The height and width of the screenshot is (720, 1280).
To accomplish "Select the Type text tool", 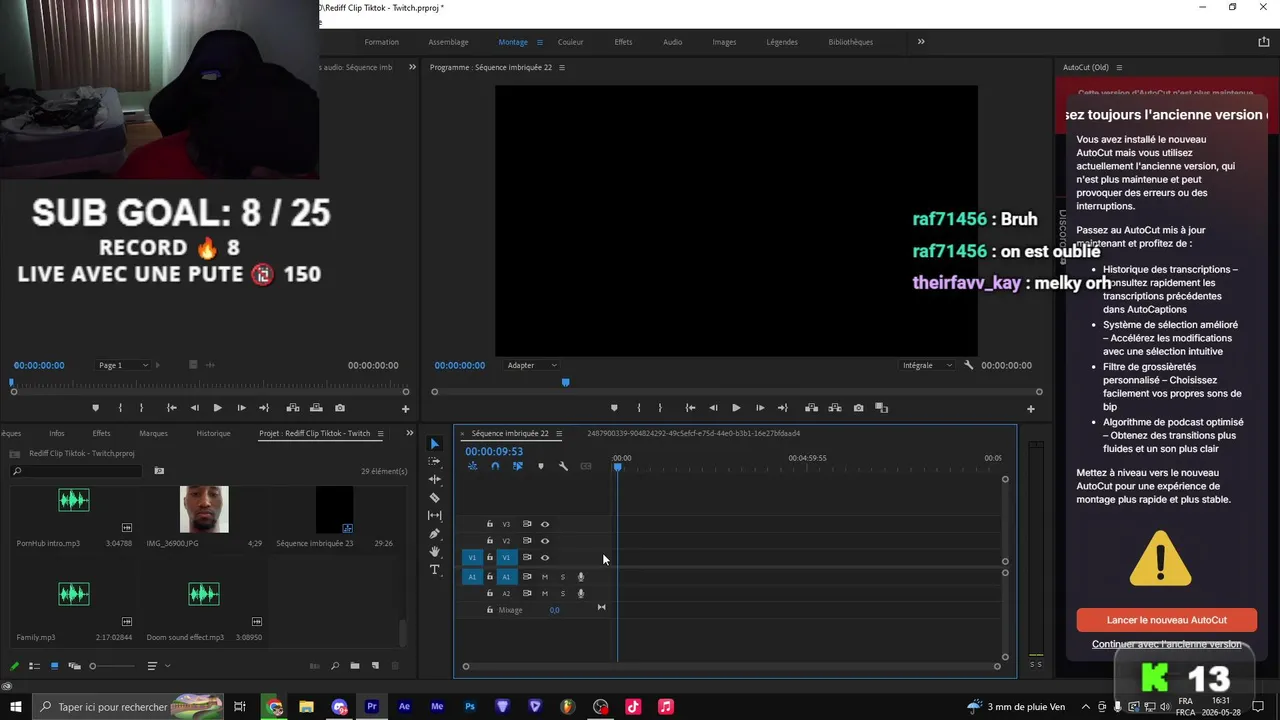I will (x=434, y=570).
